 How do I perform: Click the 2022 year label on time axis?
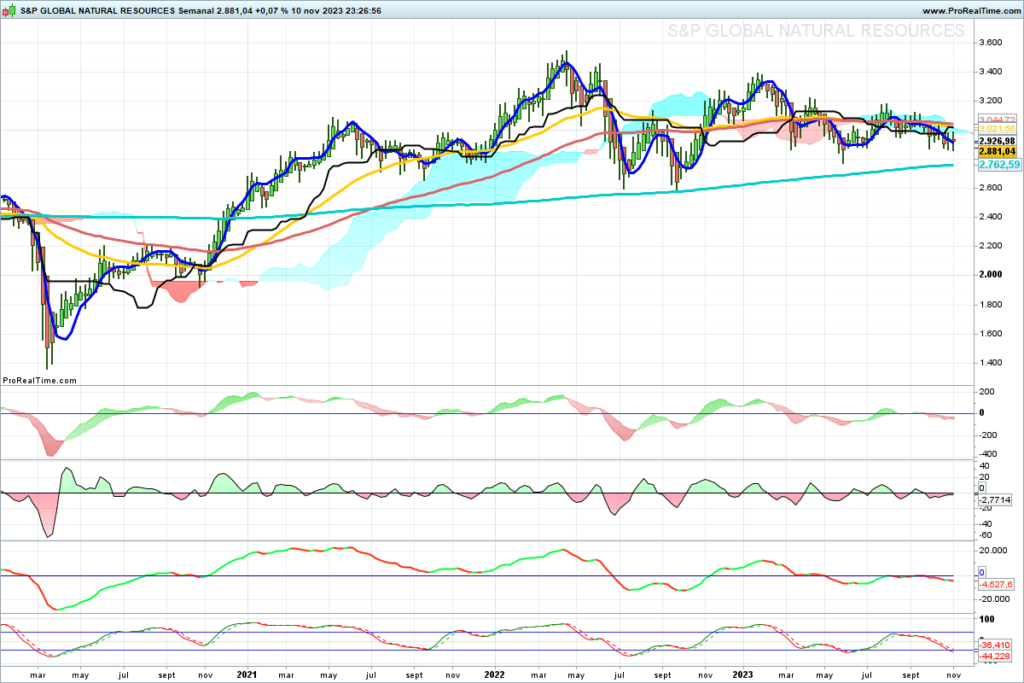point(494,675)
